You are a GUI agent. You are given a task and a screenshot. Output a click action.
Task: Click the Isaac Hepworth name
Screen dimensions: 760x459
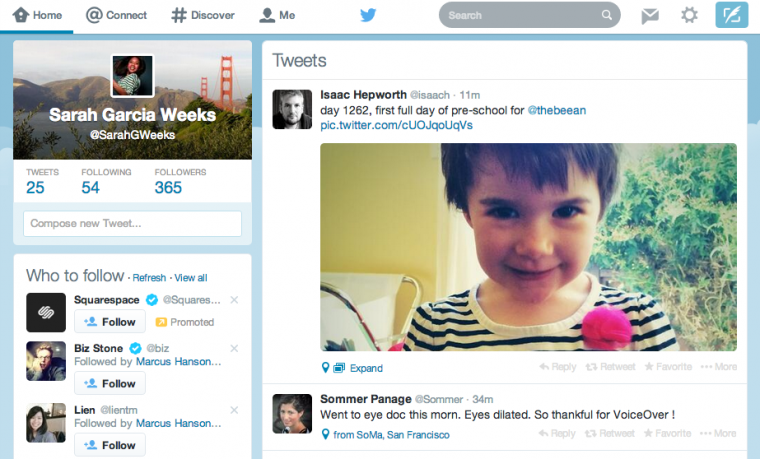[364, 95]
